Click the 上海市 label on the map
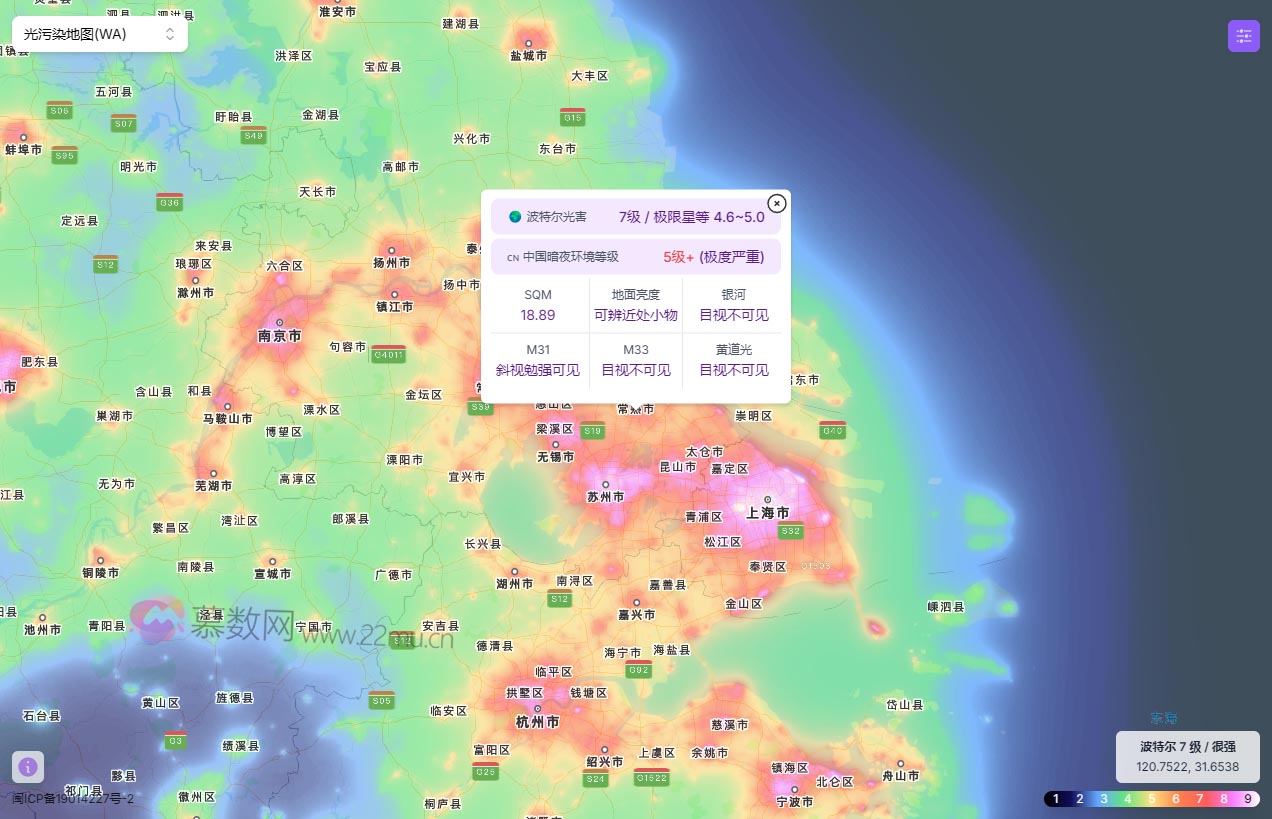 click(767, 512)
